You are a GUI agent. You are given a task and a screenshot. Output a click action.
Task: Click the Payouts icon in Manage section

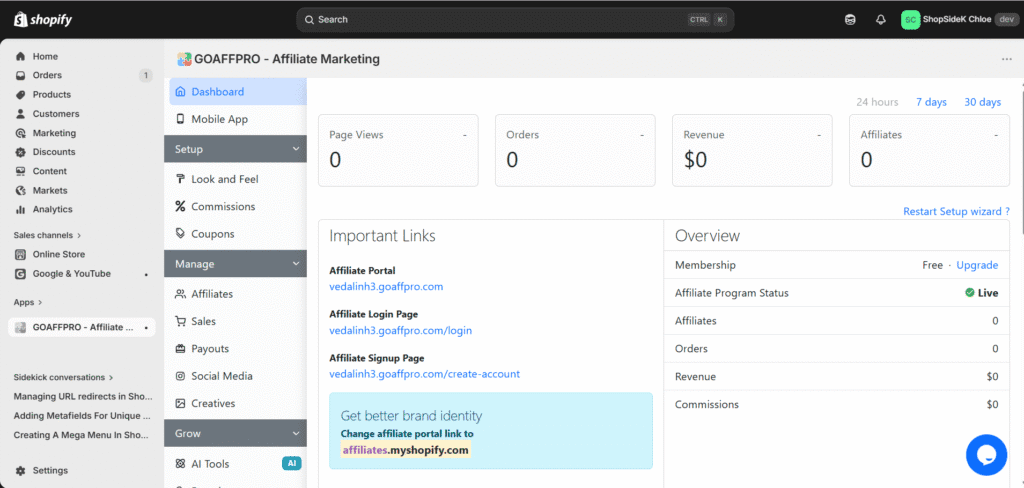click(180, 349)
